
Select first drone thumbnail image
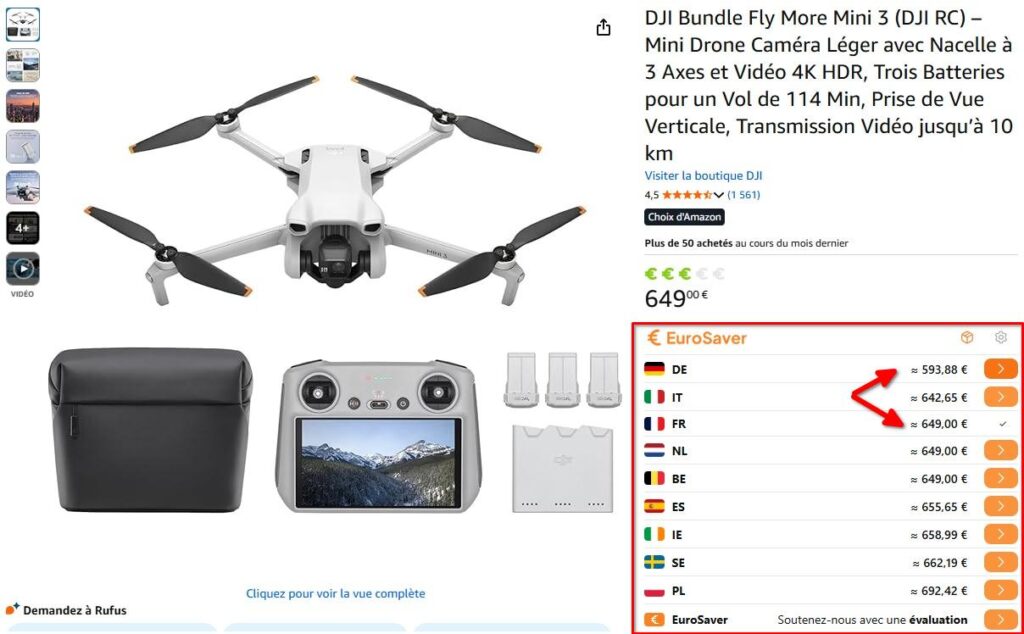pos(23,24)
